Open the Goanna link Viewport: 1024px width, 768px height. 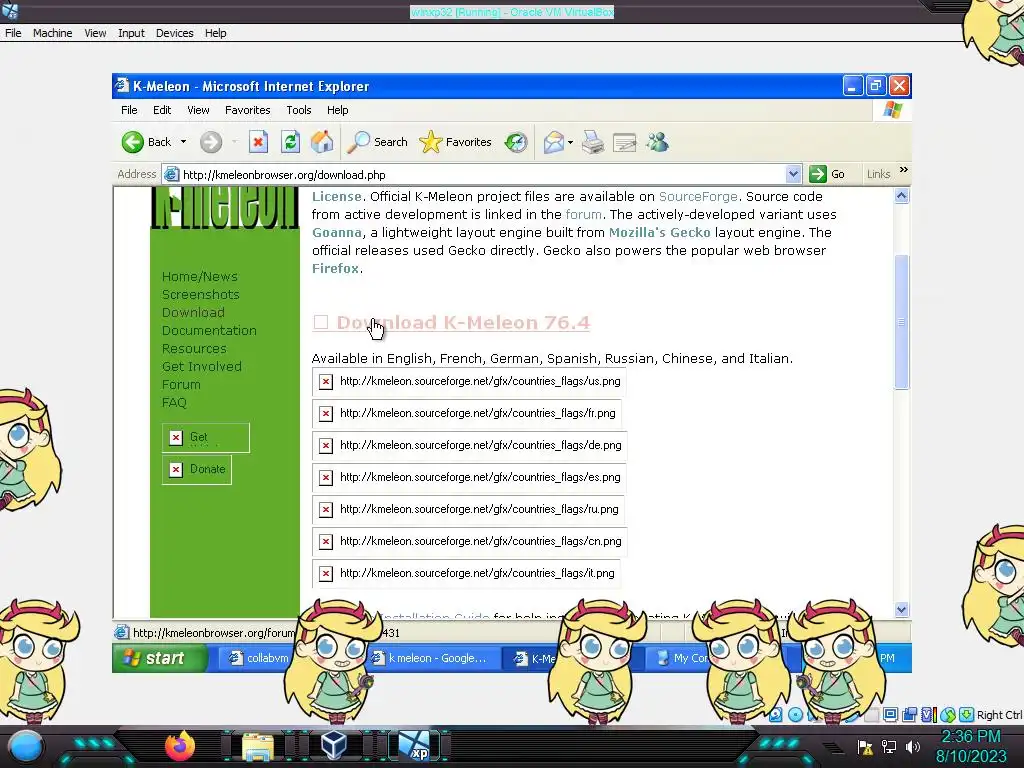336,232
